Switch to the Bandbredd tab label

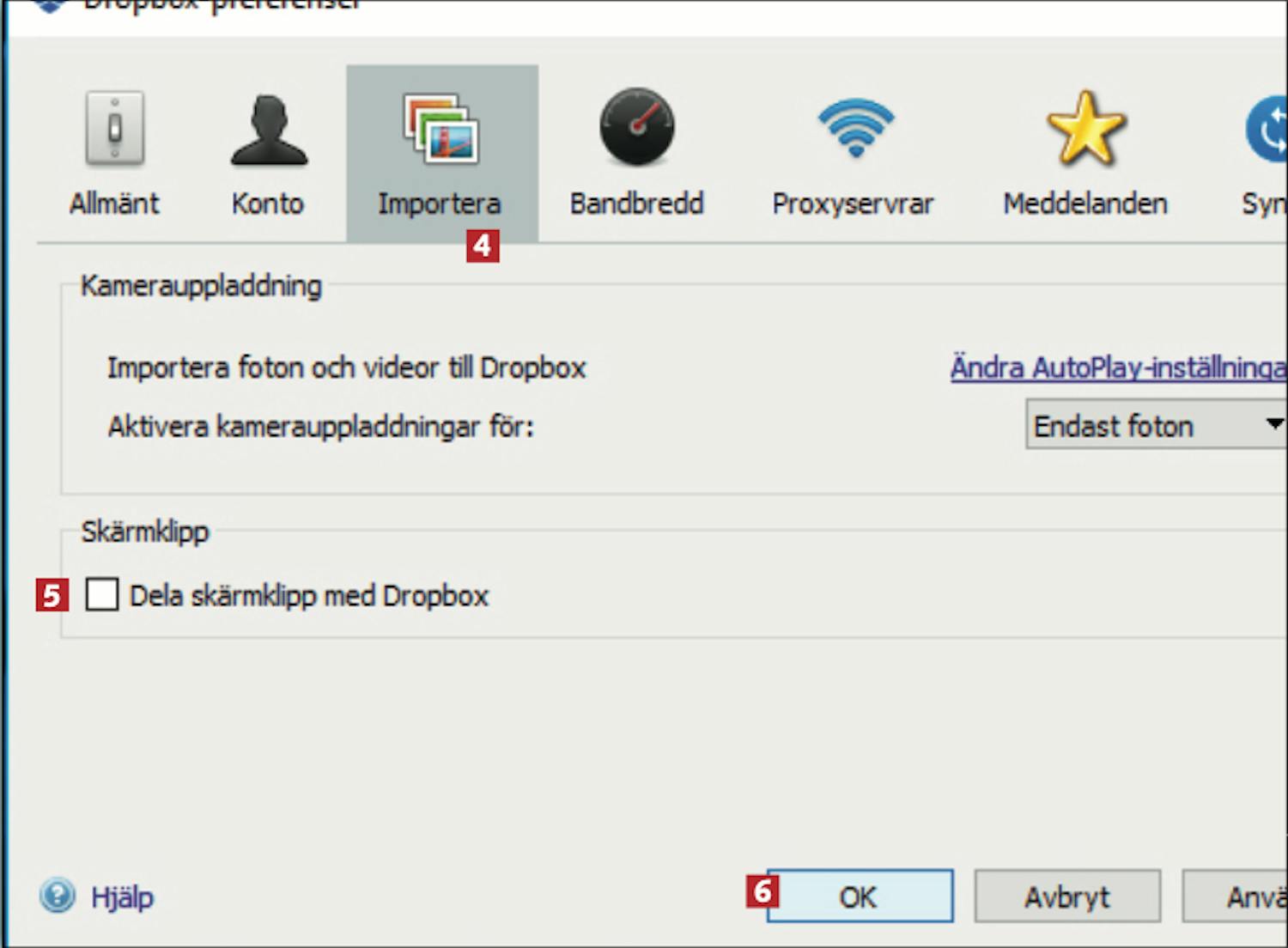click(637, 204)
